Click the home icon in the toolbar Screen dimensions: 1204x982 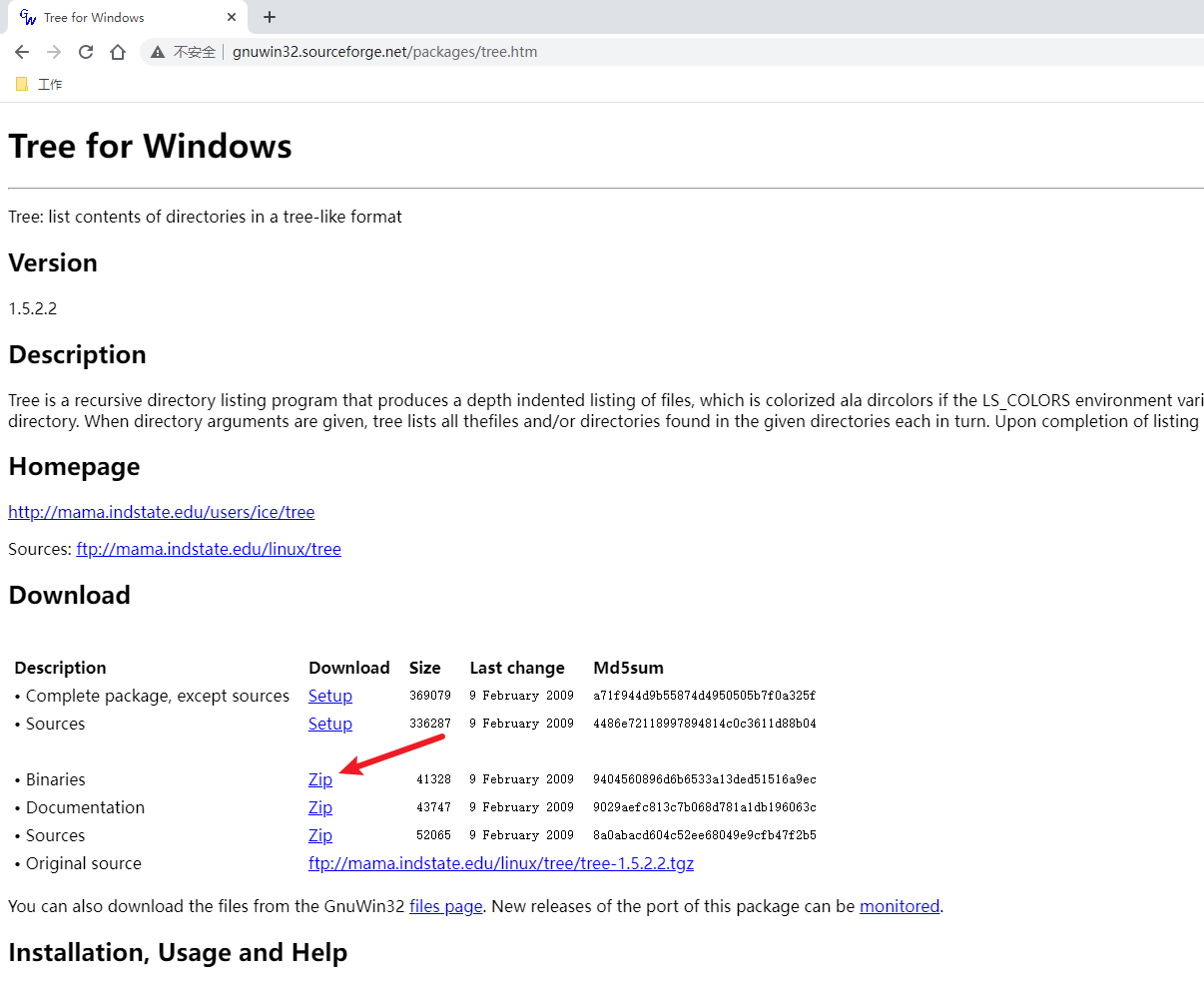point(119,51)
